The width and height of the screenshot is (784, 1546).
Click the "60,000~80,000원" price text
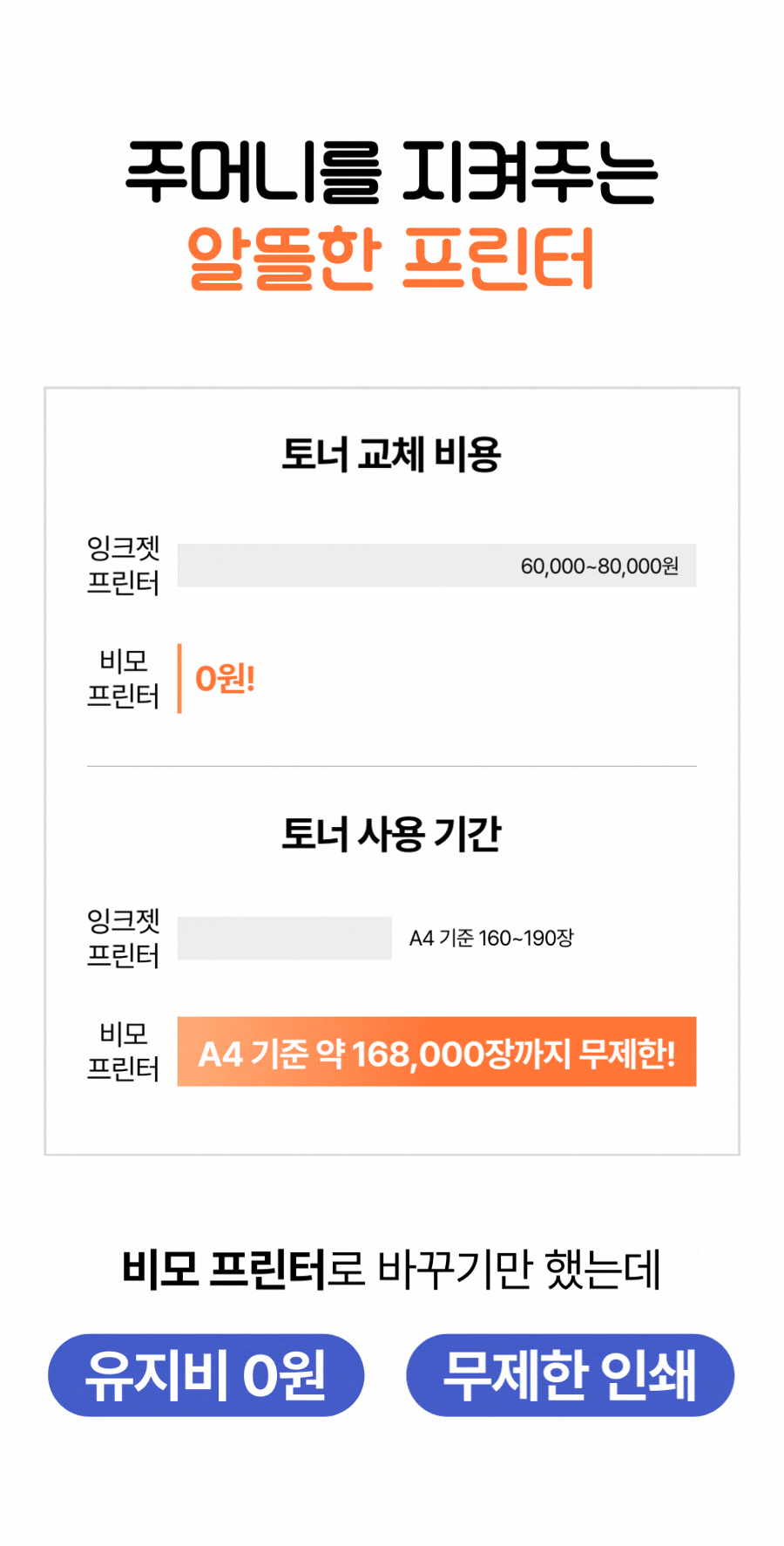[599, 566]
